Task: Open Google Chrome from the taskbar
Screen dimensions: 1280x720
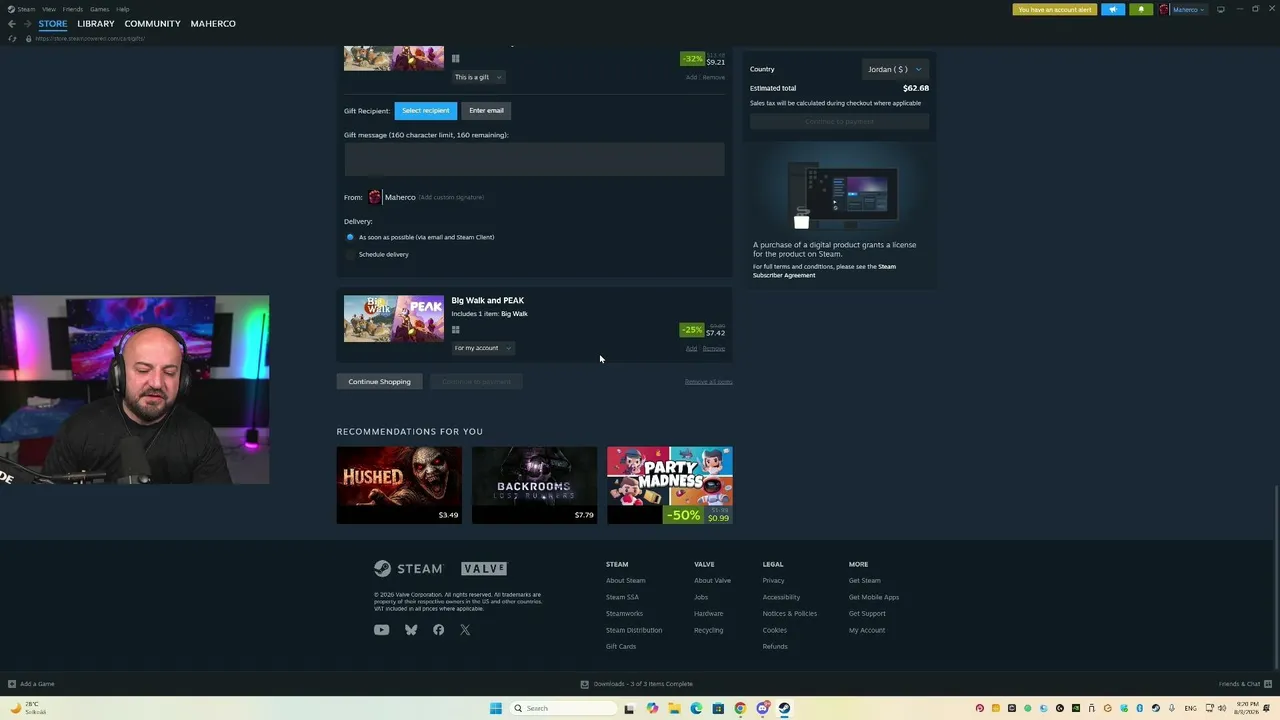Action: (740, 708)
